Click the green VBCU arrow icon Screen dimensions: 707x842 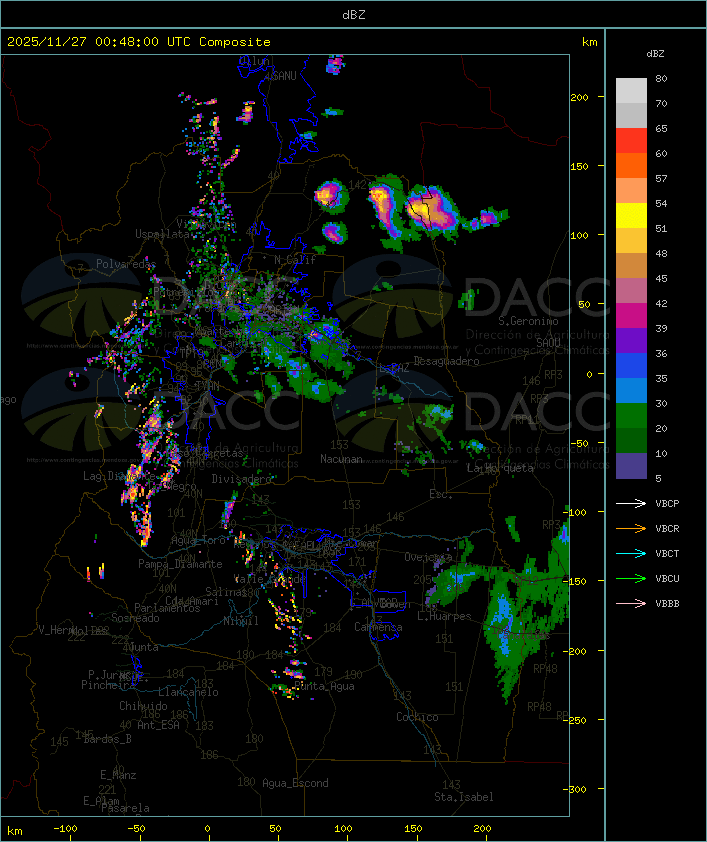pos(631,578)
